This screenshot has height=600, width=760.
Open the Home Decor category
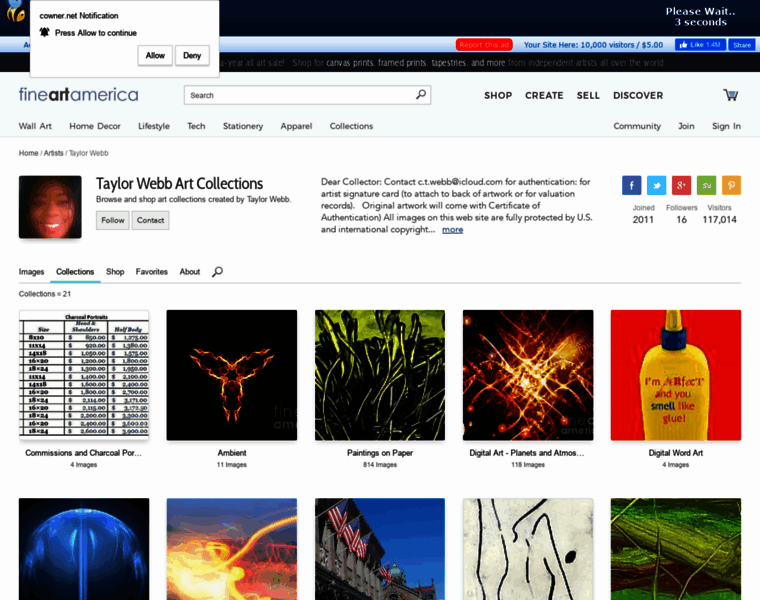(95, 126)
